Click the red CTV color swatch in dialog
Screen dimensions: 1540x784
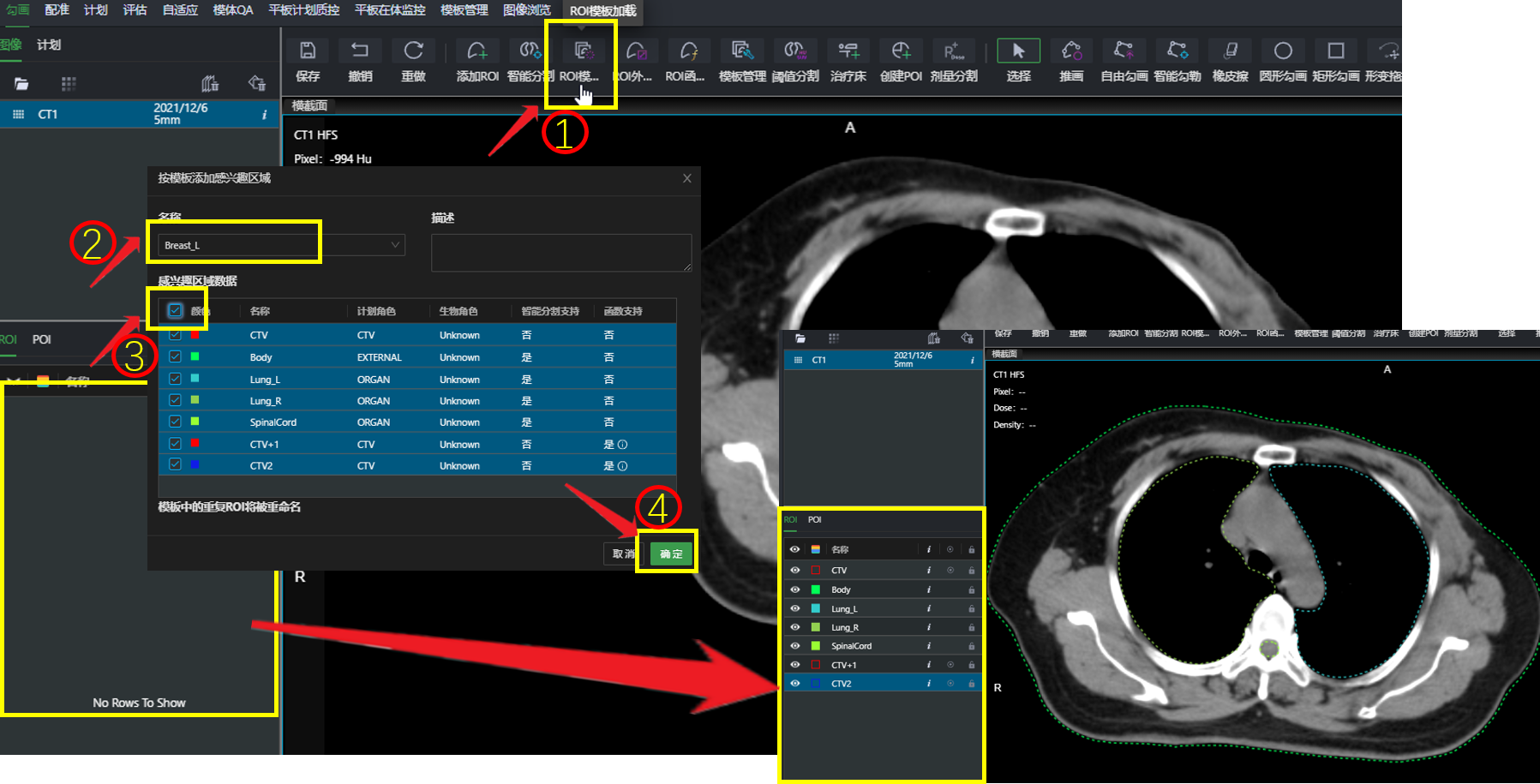(x=195, y=334)
